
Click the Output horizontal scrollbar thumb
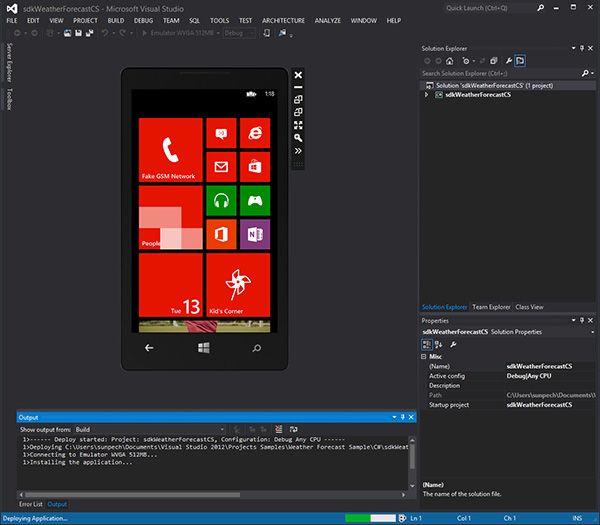[x=132, y=495]
